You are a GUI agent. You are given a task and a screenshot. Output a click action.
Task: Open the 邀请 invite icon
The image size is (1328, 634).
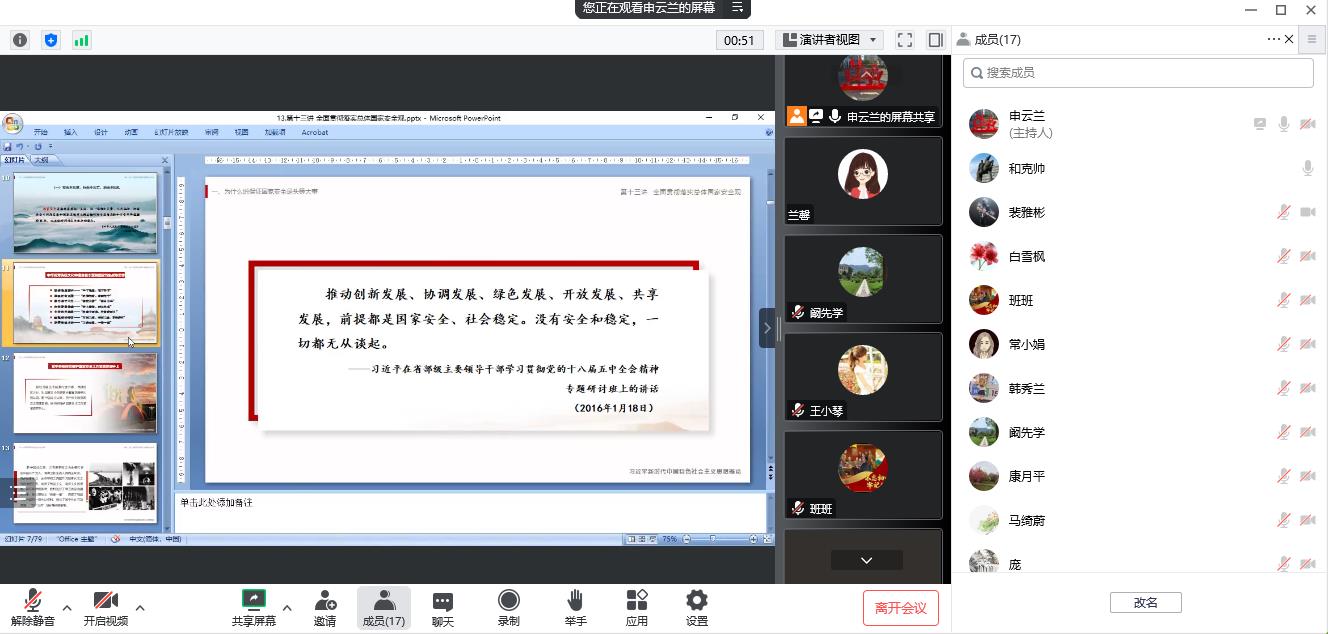[x=325, y=607]
